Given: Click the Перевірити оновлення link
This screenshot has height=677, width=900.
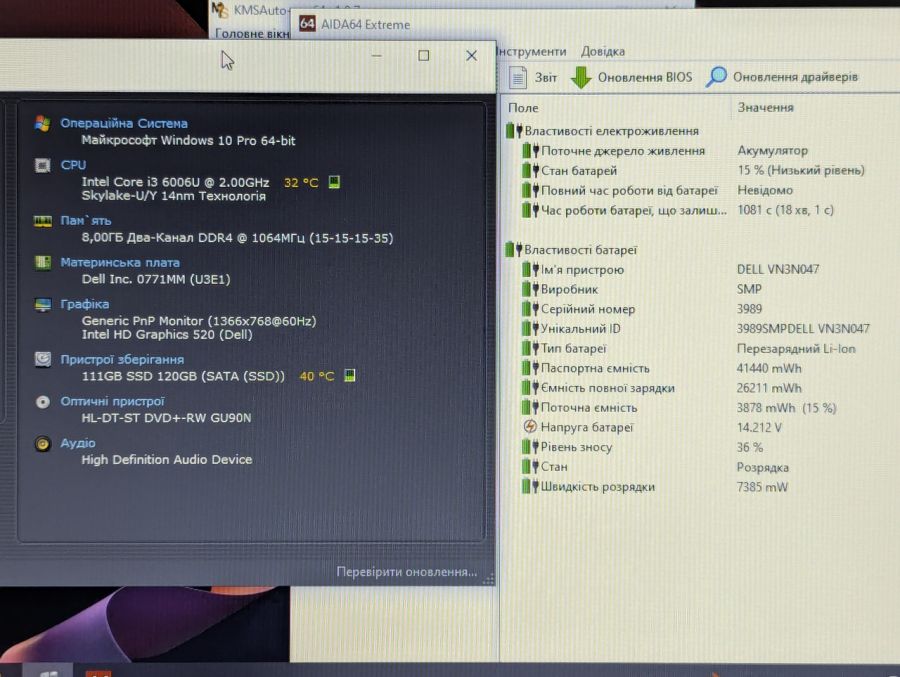Looking at the screenshot, I should pos(406,572).
